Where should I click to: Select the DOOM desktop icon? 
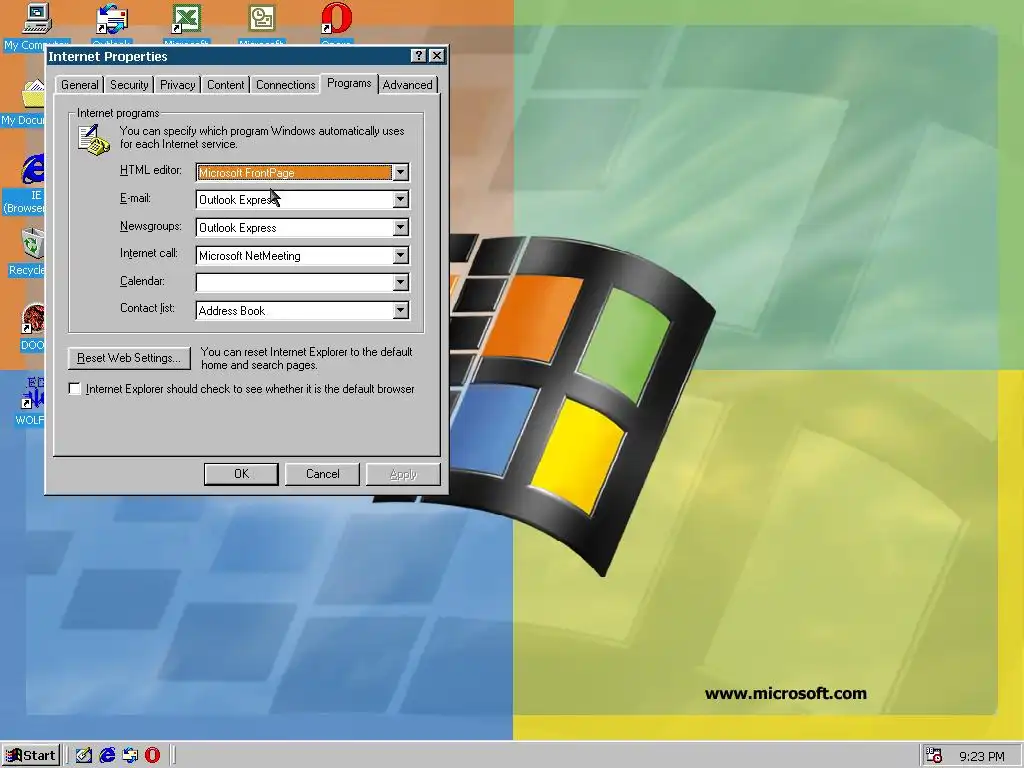[x=33, y=320]
